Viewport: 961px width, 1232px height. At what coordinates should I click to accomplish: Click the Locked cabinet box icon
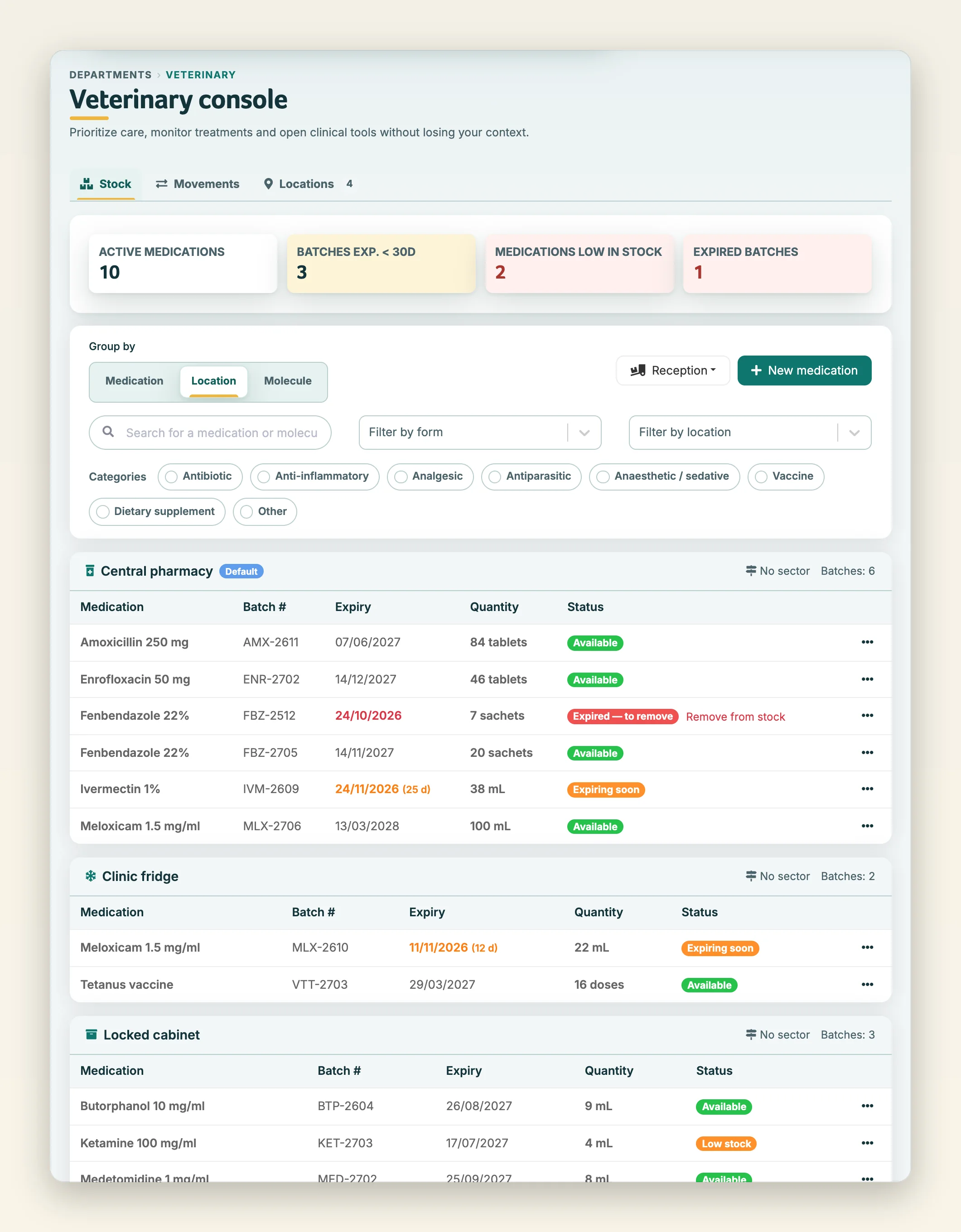click(x=91, y=1035)
